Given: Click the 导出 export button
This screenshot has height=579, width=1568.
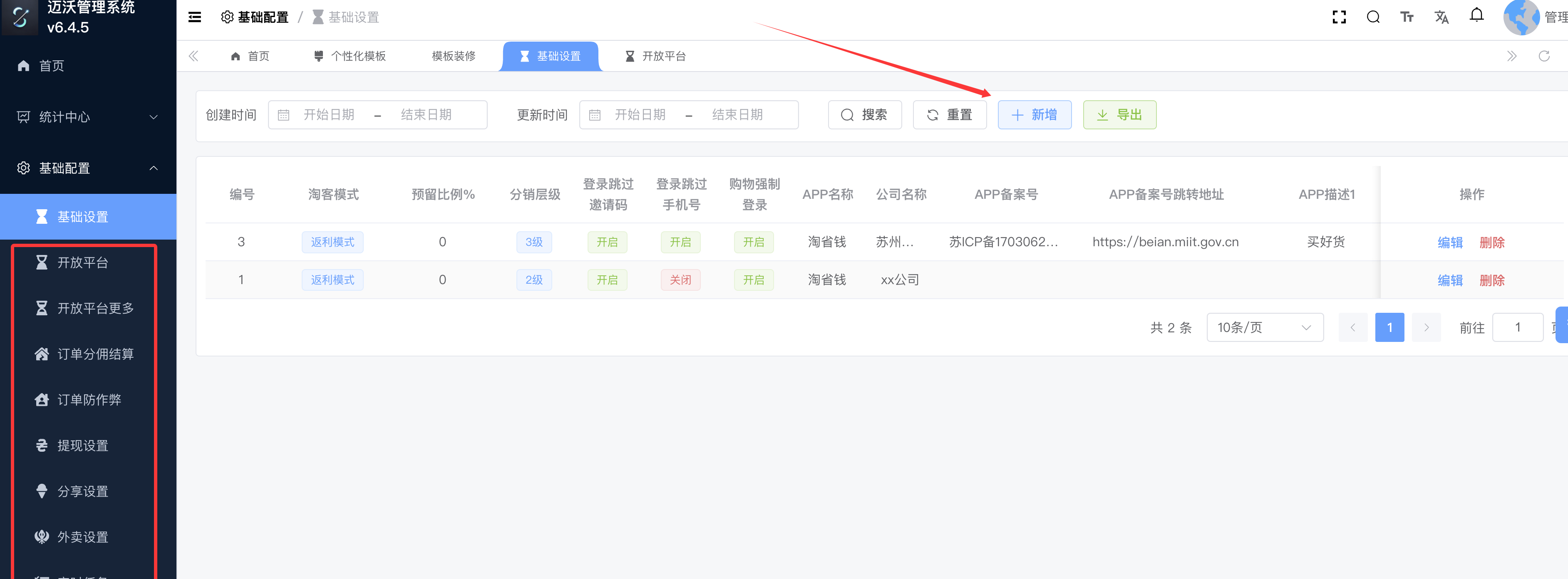Looking at the screenshot, I should tap(1119, 115).
